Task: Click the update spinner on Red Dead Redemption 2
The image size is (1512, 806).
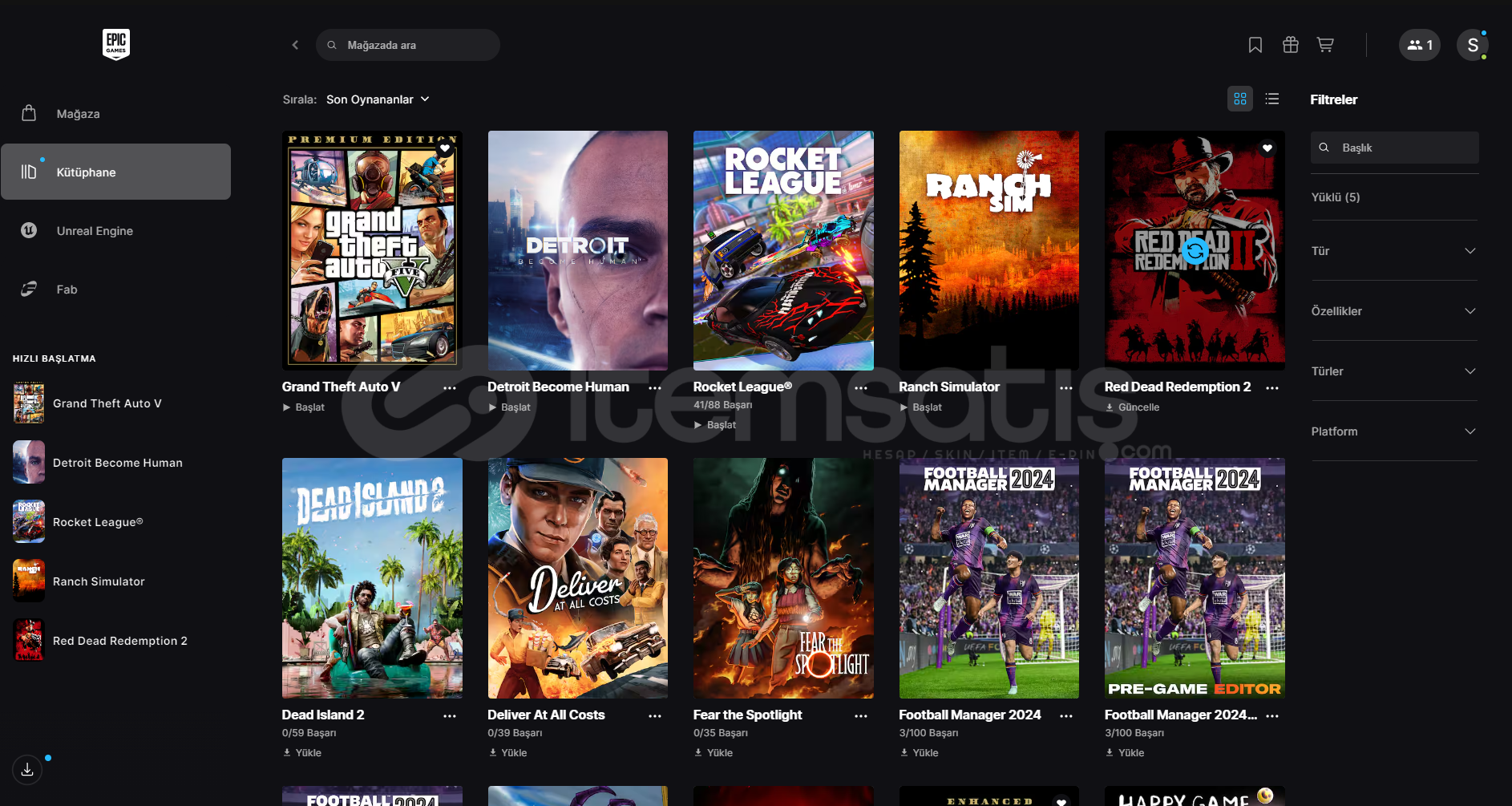Action: 1195,250
